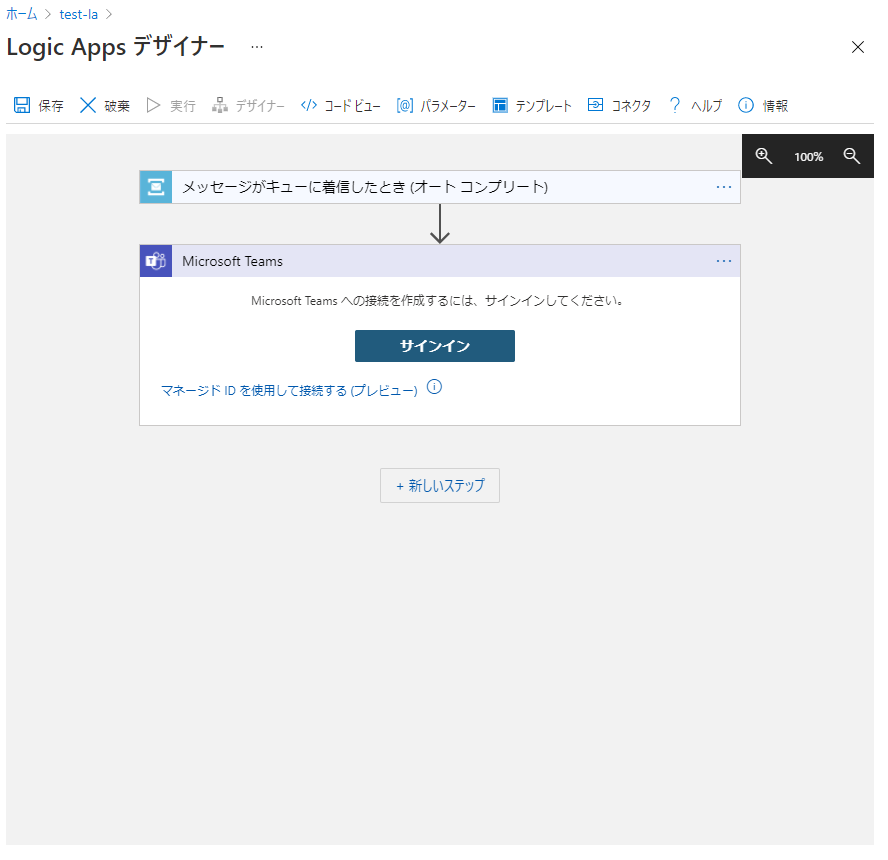This screenshot has height=860, width=888.
Task: Select the Microsoft Teams connector icon
Action: [155, 261]
